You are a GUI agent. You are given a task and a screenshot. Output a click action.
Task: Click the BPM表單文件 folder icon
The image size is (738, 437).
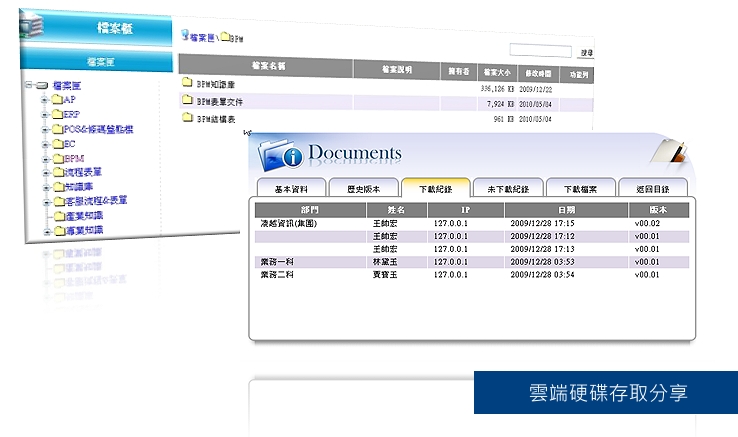coord(186,102)
